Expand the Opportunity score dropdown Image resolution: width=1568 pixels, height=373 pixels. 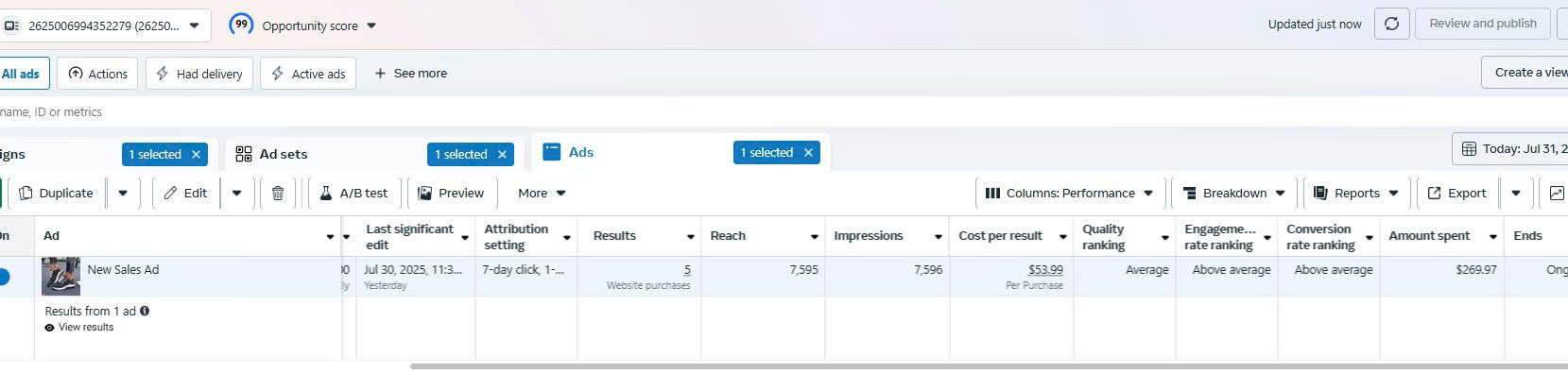pyautogui.click(x=302, y=25)
